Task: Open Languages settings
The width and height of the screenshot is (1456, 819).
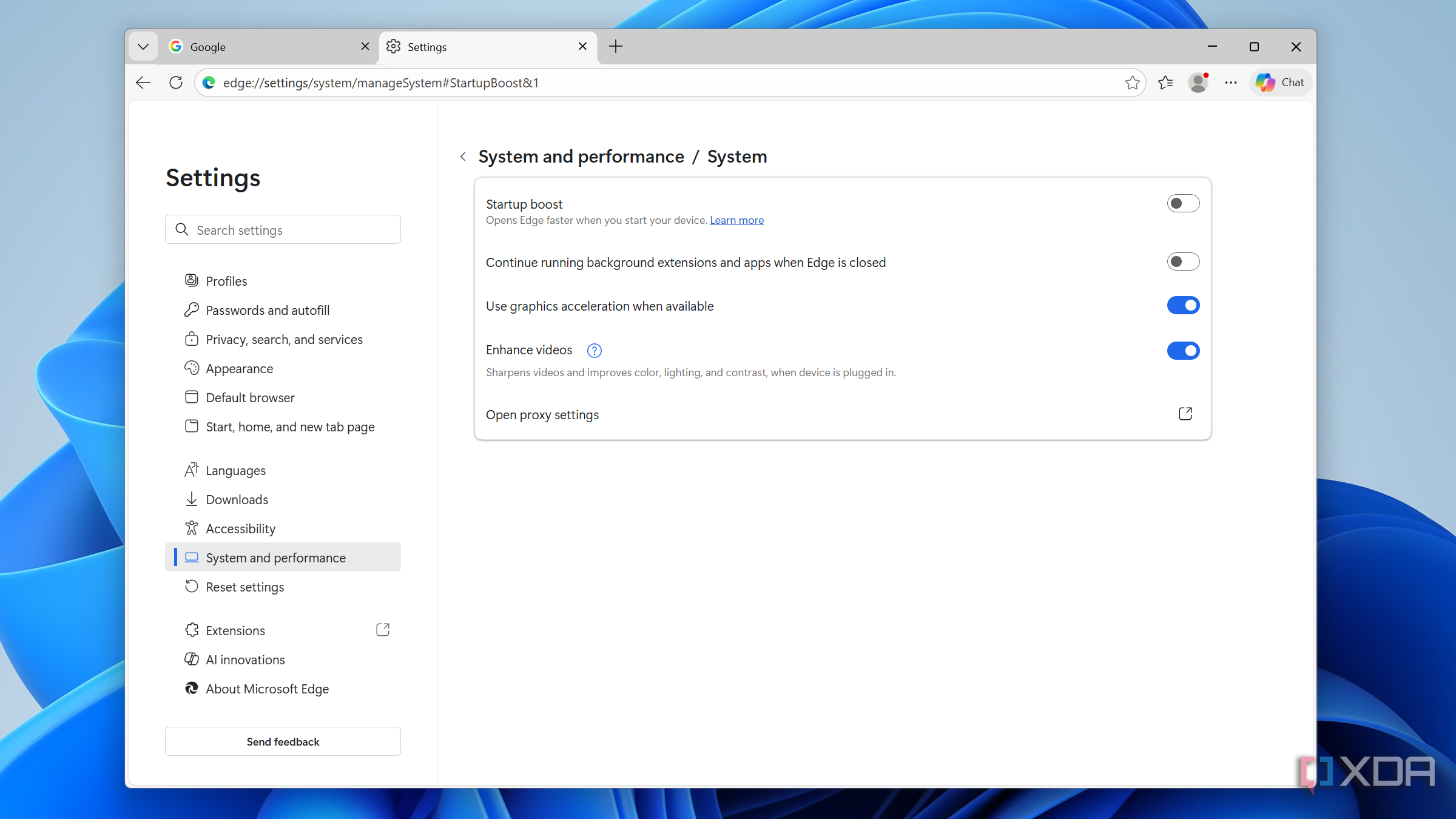Action: tap(283, 470)
